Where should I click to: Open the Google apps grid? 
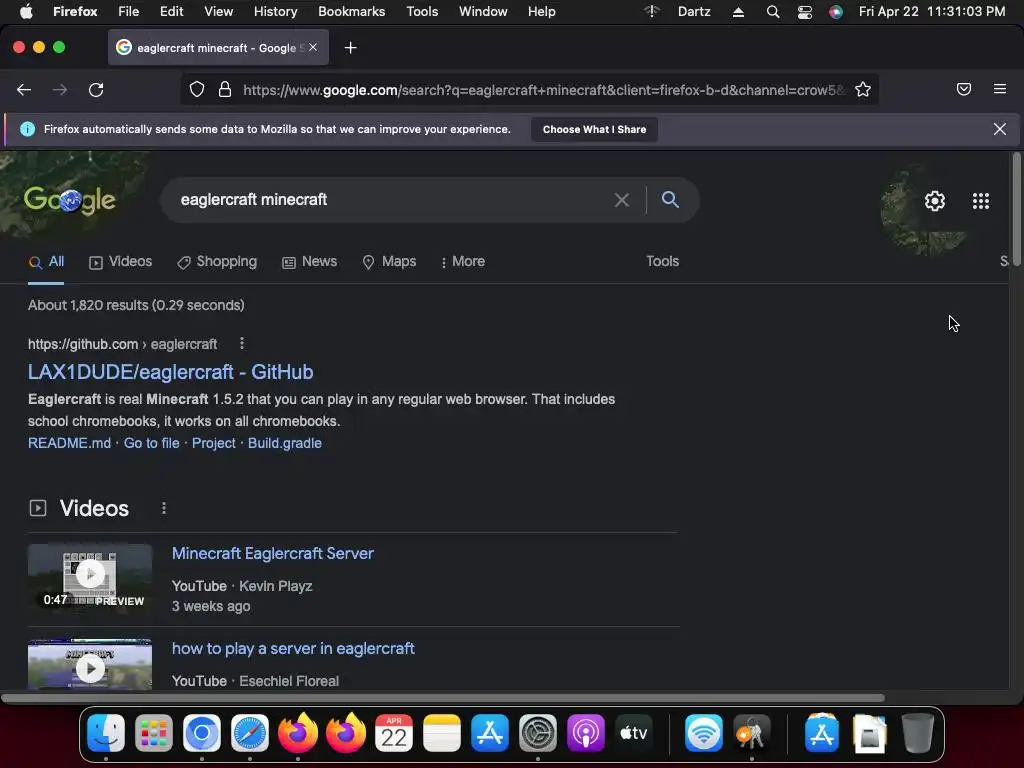coord(980,200)
